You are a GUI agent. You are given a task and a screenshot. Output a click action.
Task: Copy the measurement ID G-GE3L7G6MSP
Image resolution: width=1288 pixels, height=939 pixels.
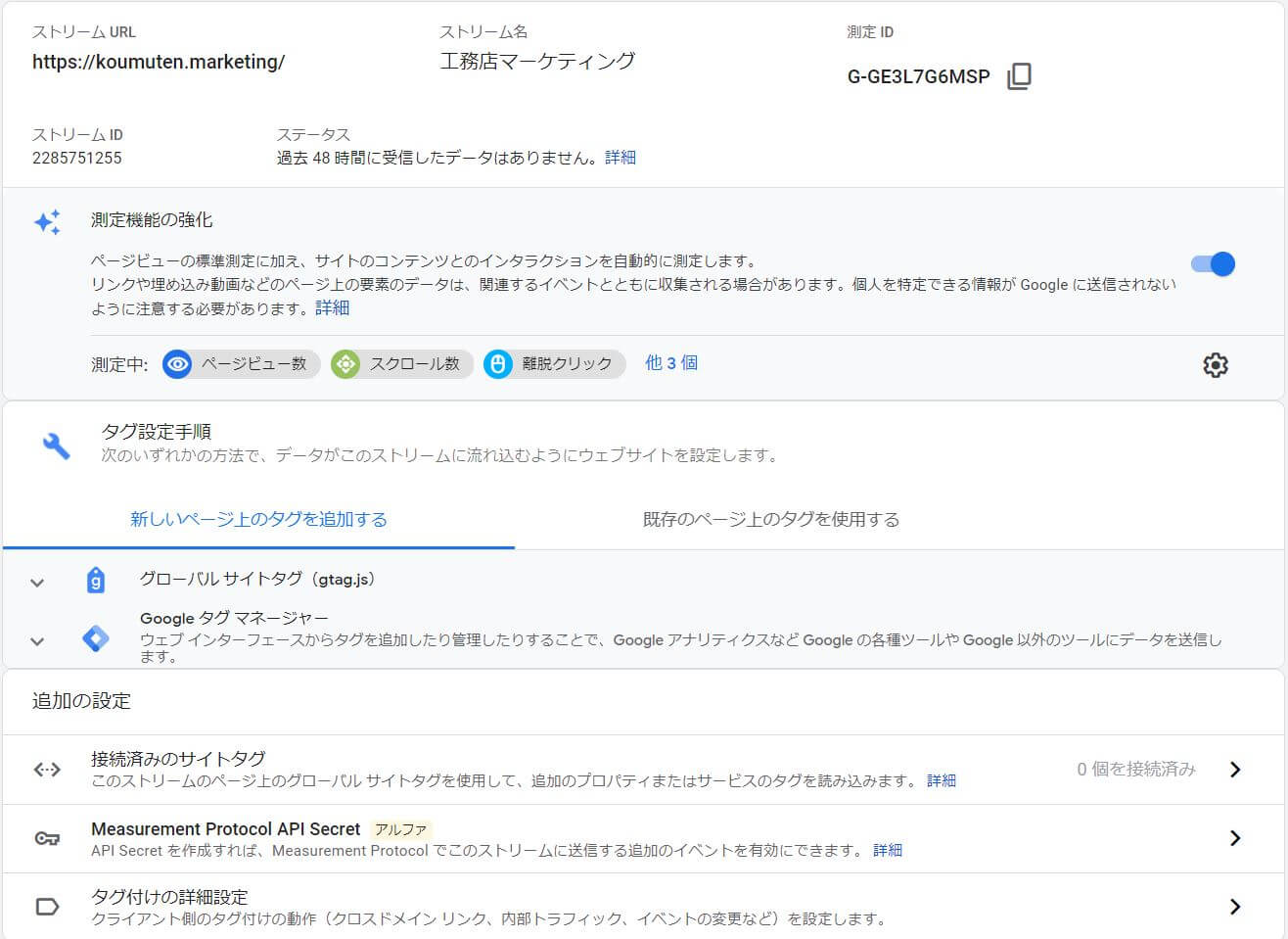click(1018, 75)
